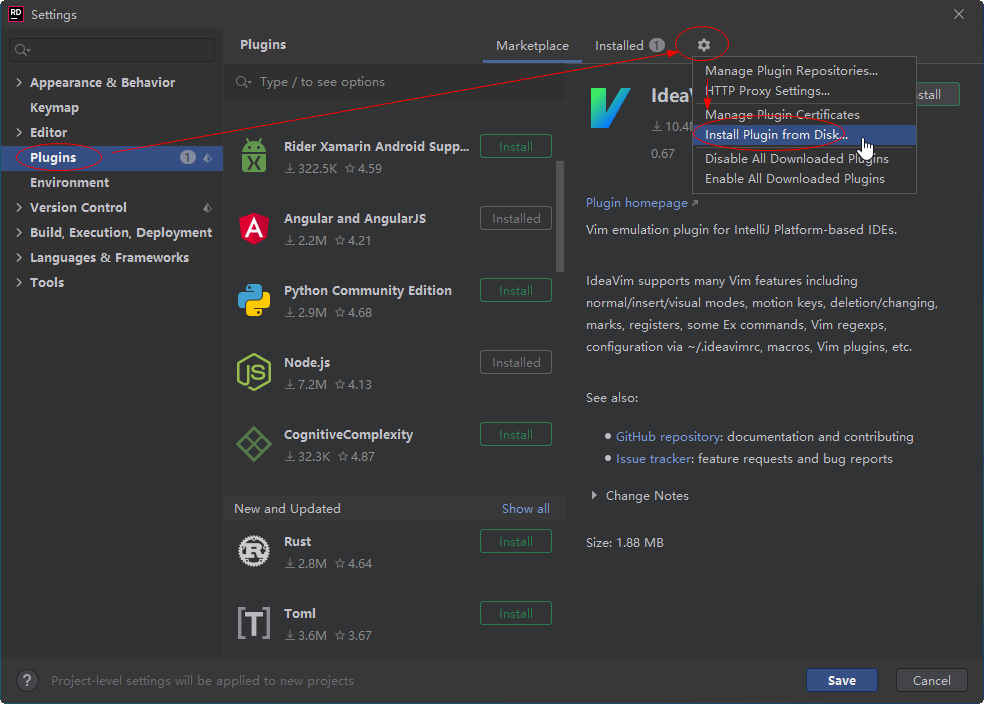Image resolution: width=984 pixels, height=704 pixels.
Task: Expand Appearance & Behavior settings
Action: (x=19, y=82)
